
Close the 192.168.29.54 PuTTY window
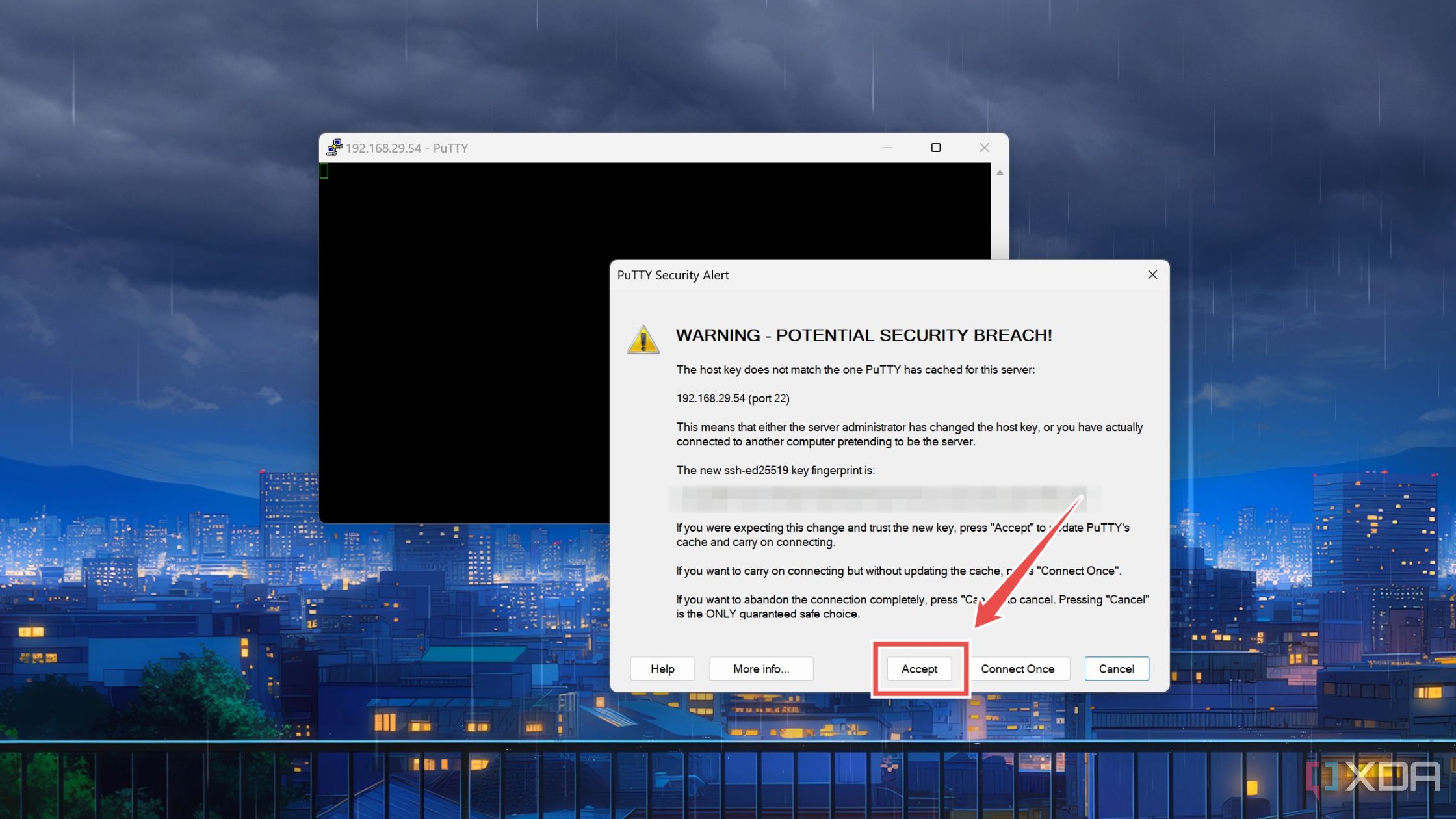984,148
